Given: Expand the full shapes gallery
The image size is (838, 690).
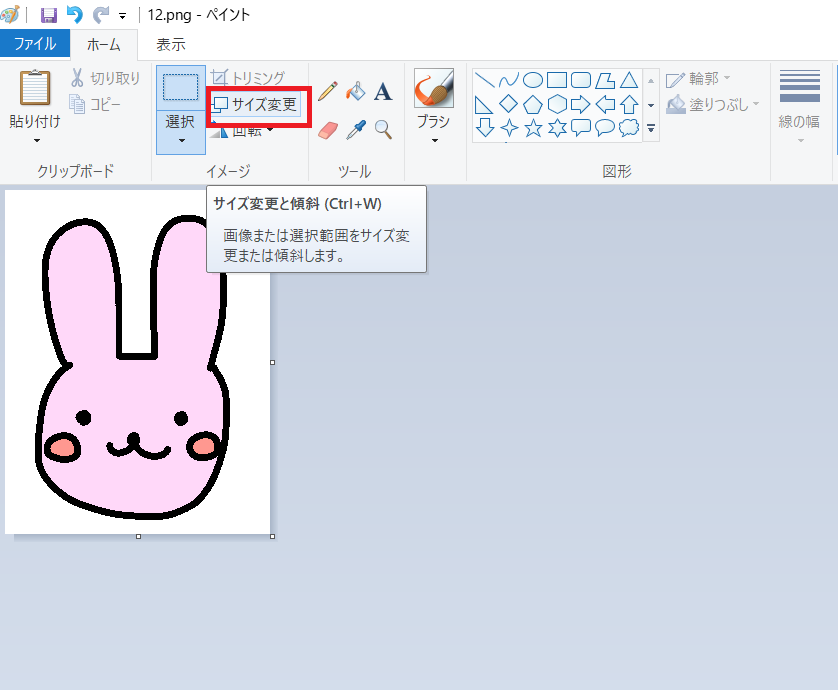Looking at the screenshot, I should tap(651, 129).
